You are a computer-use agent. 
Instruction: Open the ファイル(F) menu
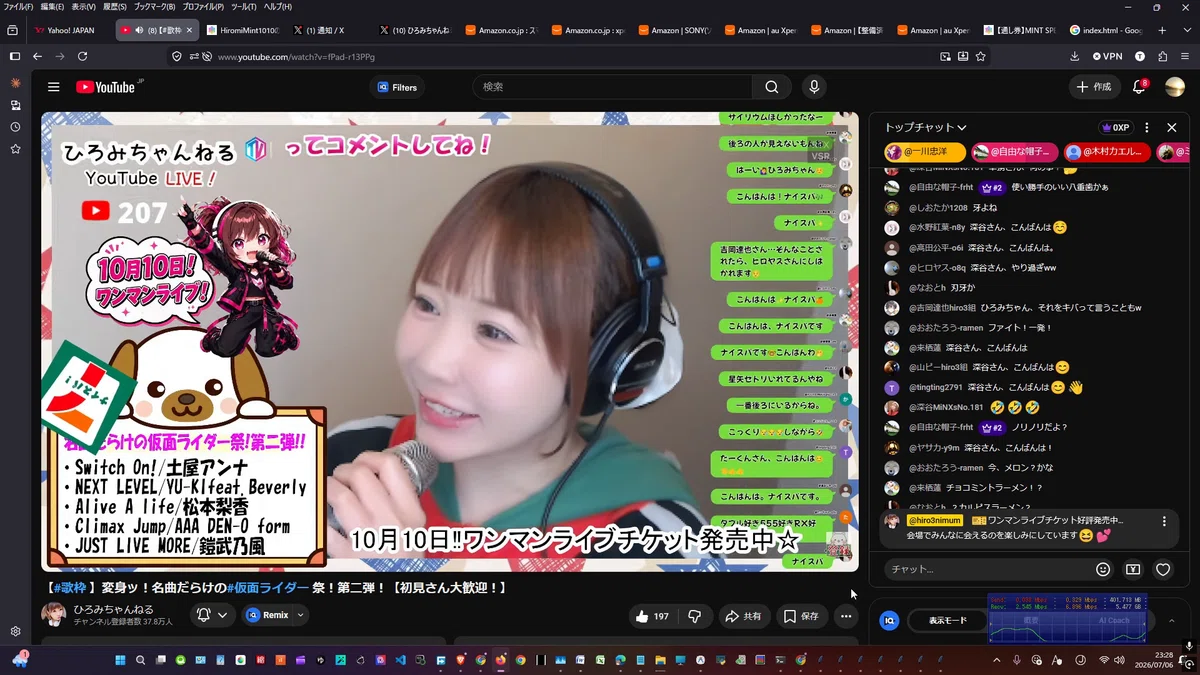click(18, 7)
